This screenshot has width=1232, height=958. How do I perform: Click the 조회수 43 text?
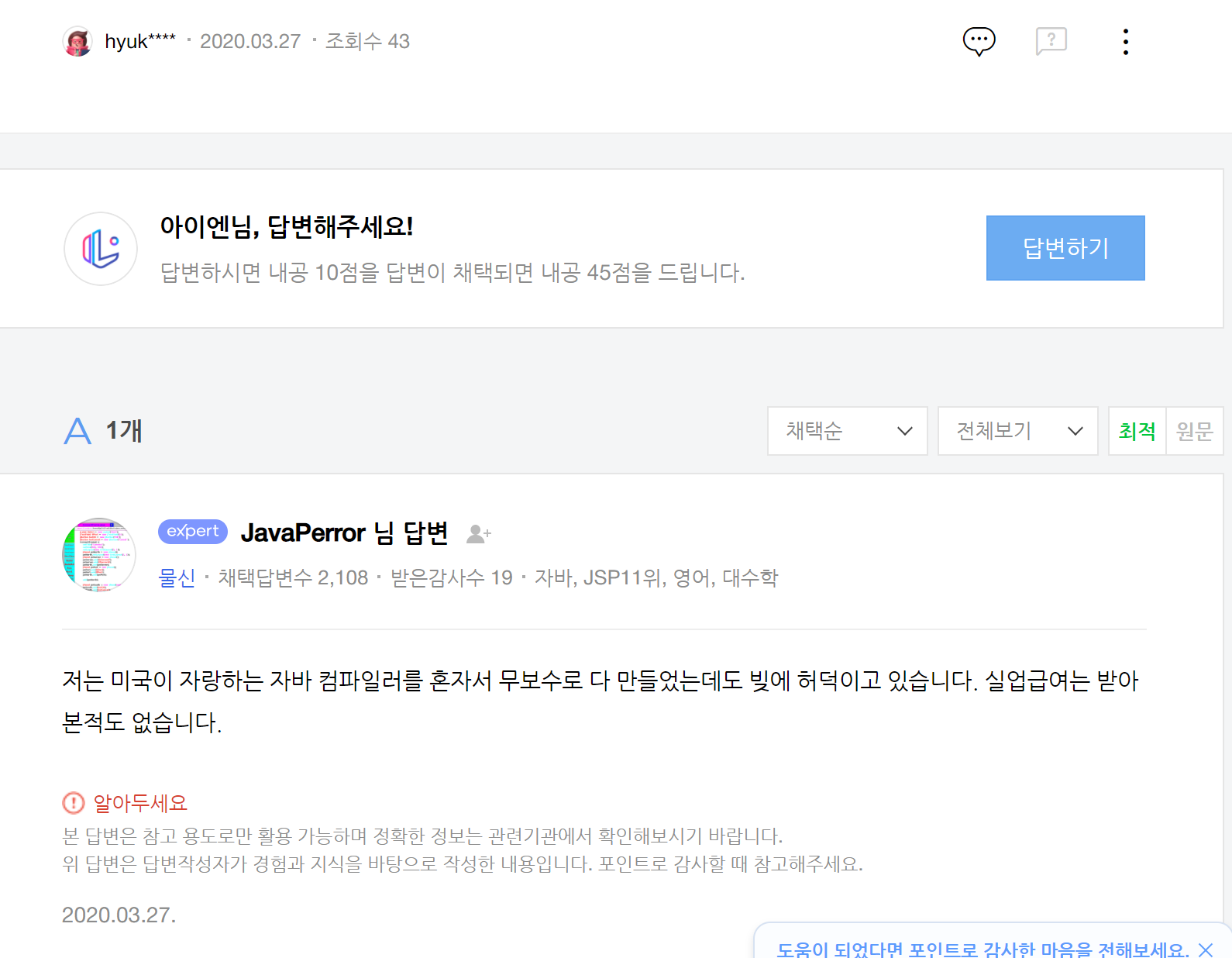367,41
